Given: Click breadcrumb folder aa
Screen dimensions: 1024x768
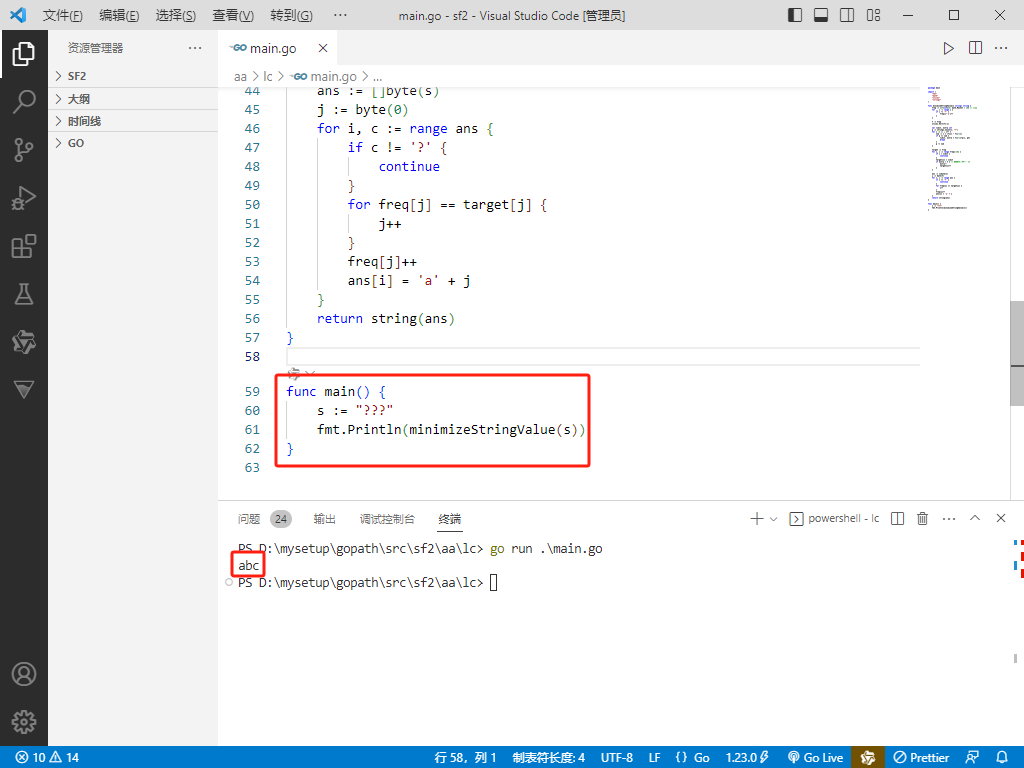Looking at the screenshot, I should tap(240, 77).
